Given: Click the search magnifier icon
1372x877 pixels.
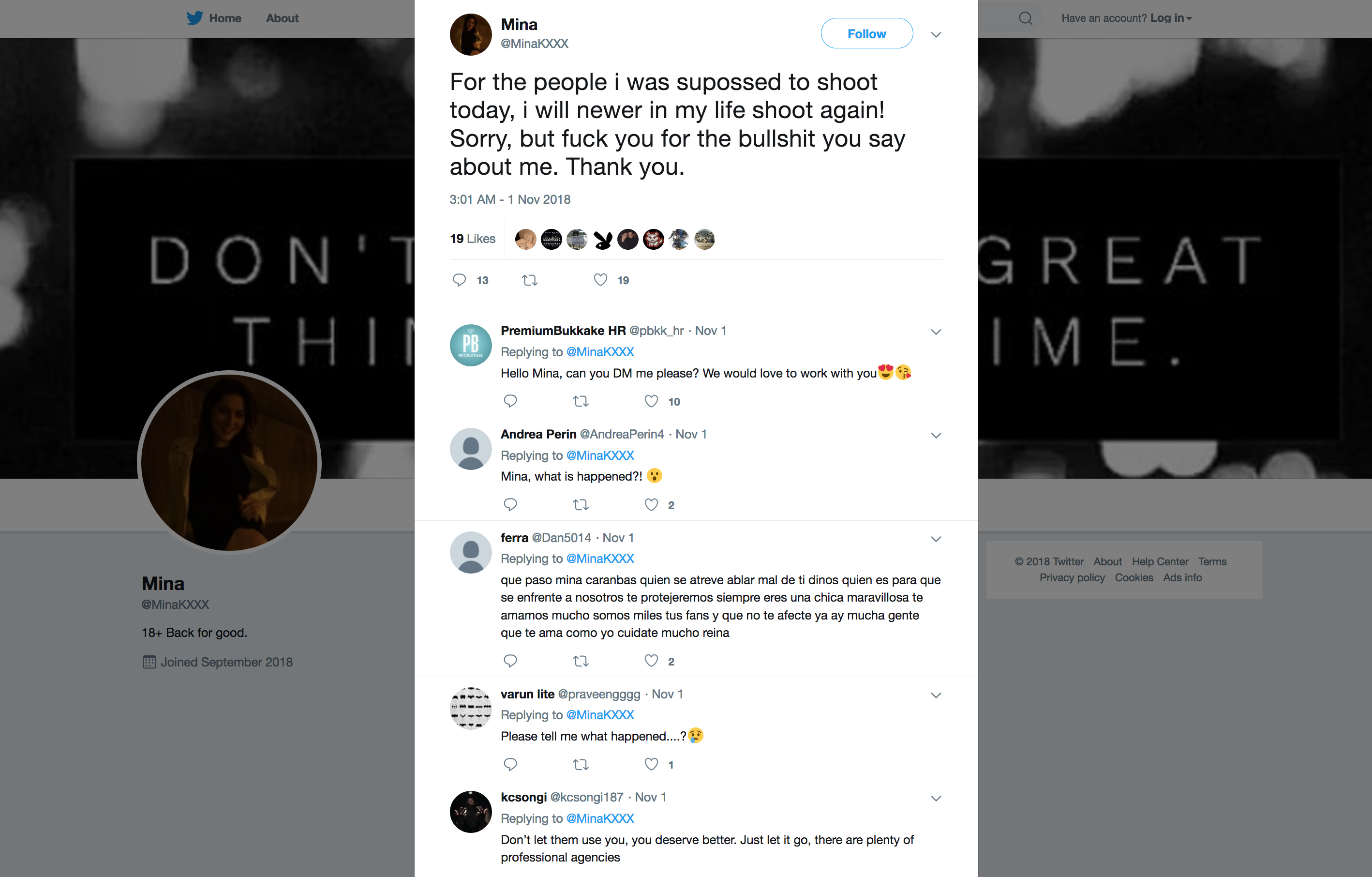Looking at the screenshot, I should [1025, 18].
